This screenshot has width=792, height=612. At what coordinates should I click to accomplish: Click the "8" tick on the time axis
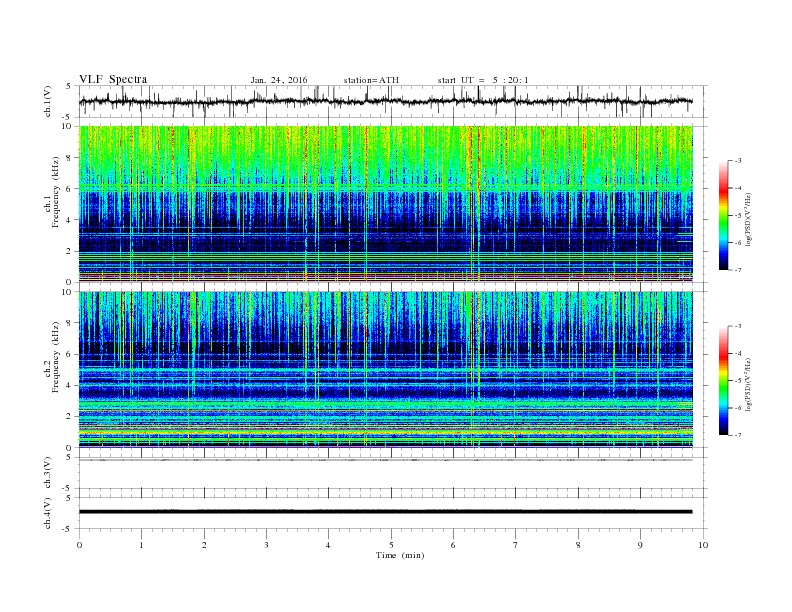578,545
